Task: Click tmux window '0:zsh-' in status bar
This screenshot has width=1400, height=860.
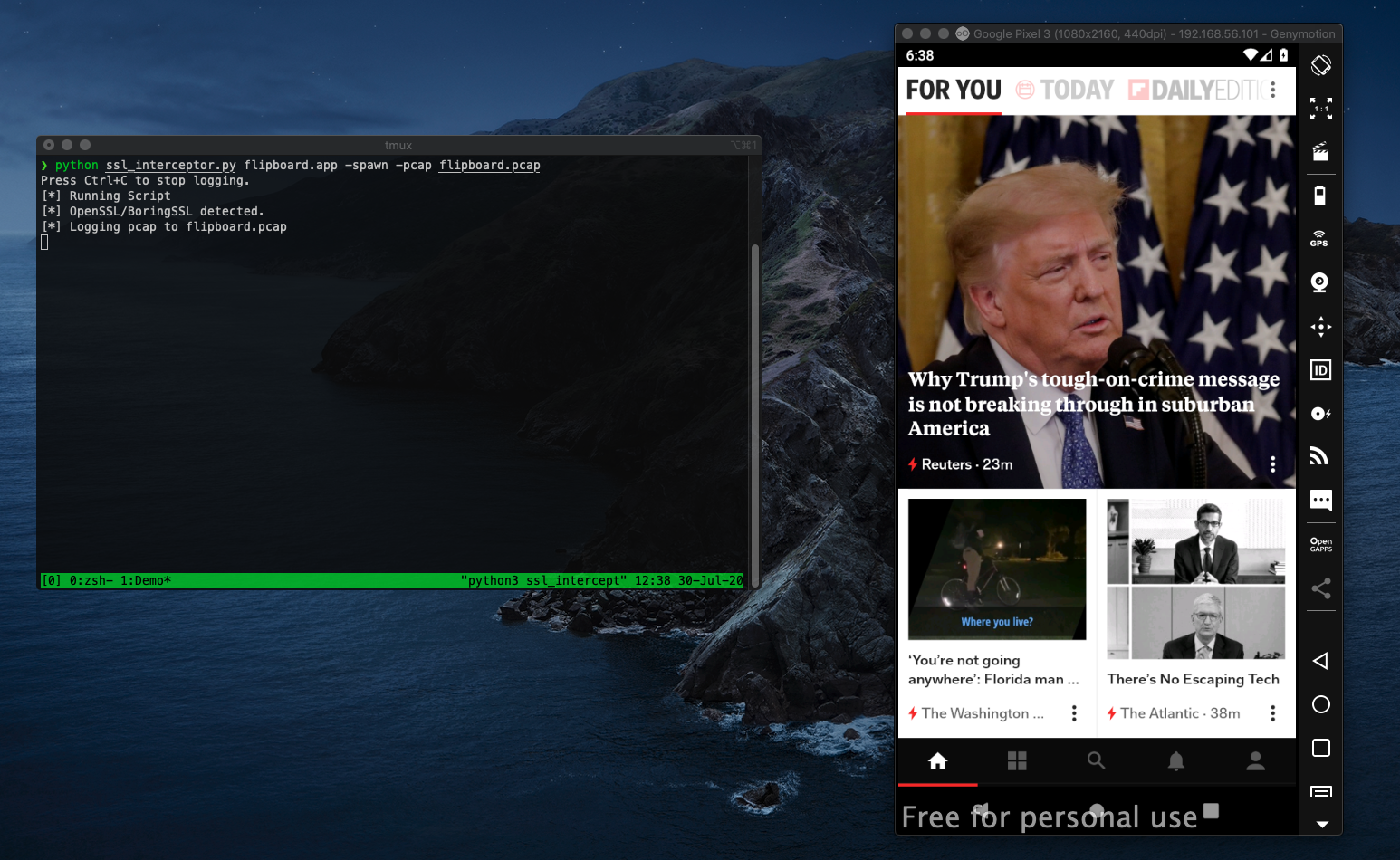Action: (91, 580)
